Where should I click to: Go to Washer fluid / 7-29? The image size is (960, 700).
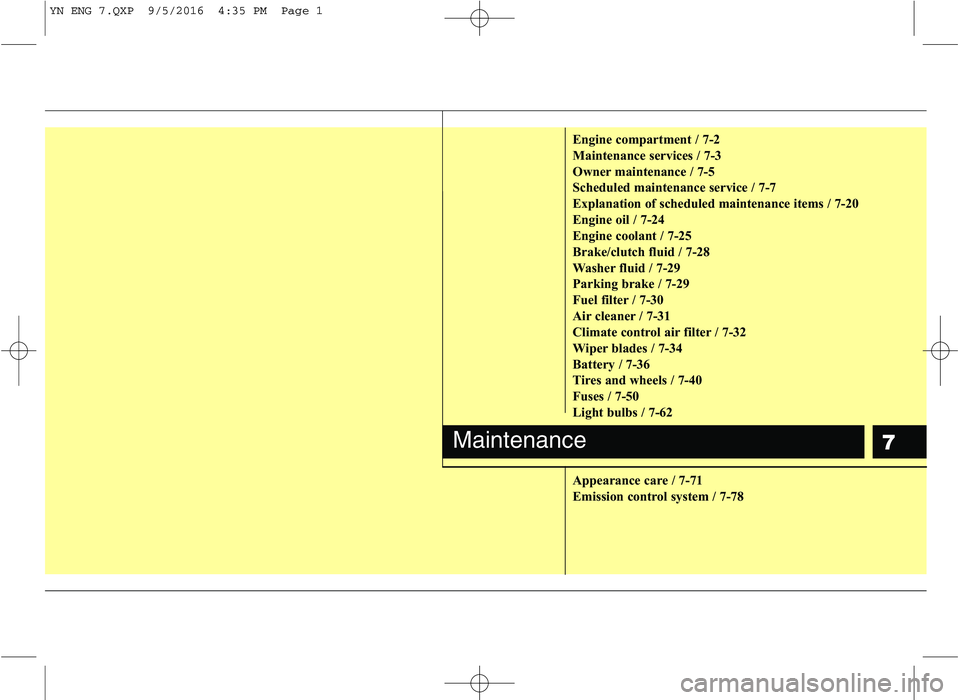pos(626,268)
